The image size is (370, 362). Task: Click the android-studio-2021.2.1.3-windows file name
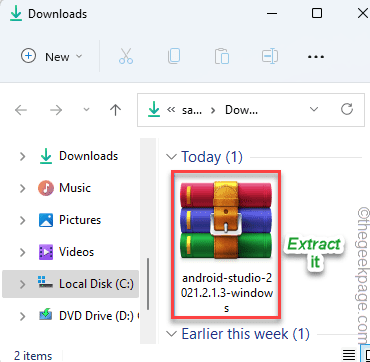click(226, 294)
